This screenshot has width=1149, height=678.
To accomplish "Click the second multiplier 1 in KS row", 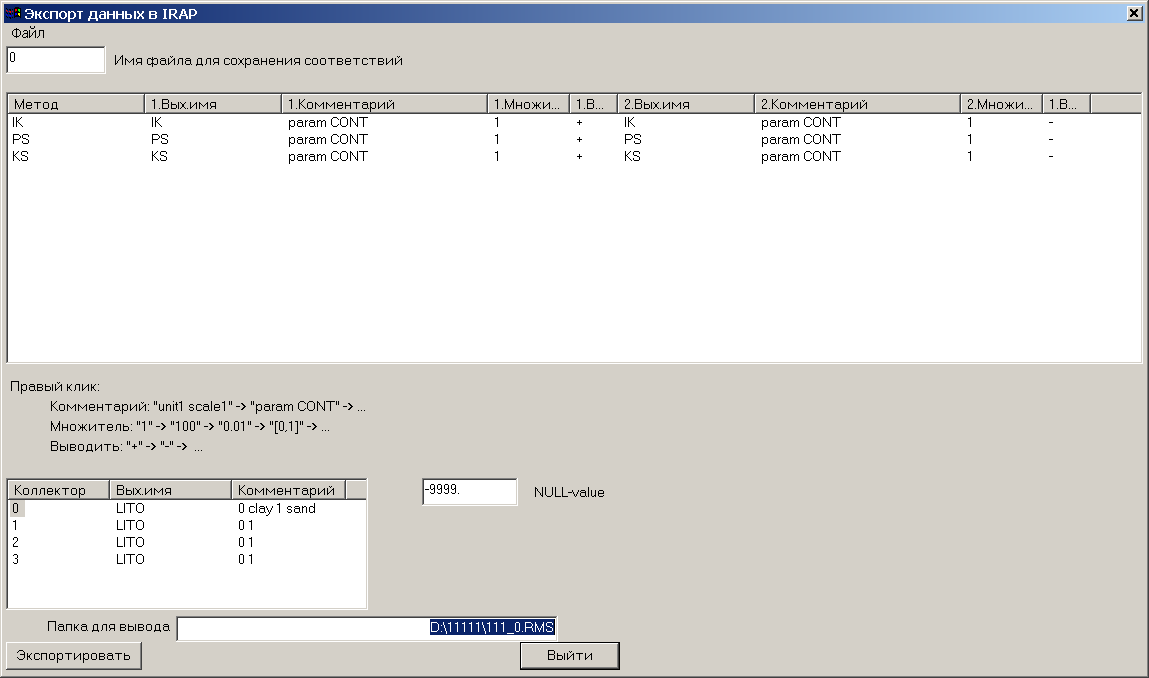I will 970,156.
